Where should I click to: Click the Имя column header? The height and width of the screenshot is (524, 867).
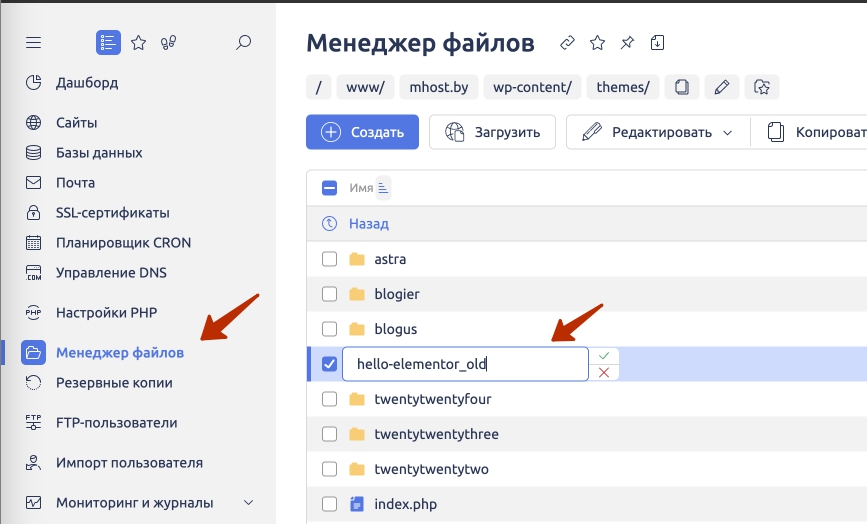pos(361,188)
